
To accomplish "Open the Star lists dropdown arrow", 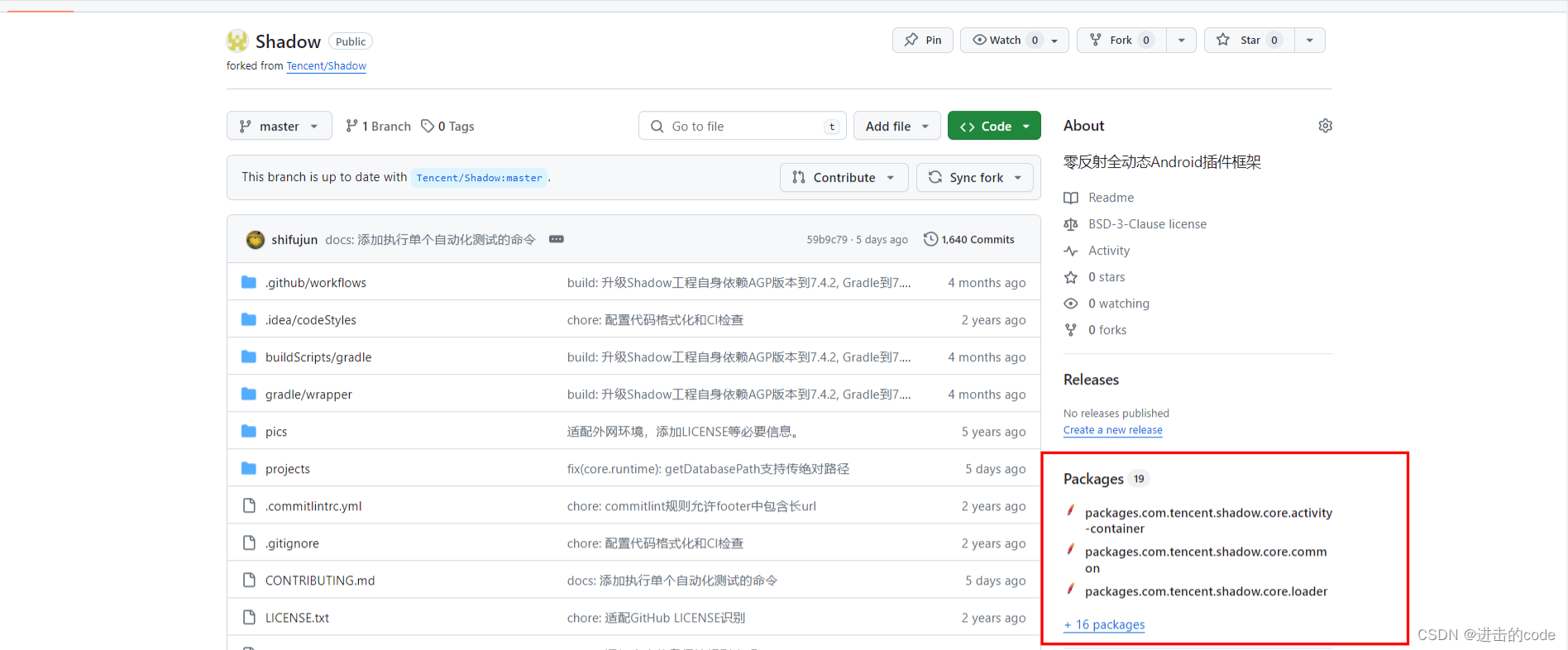I will (1310, 40).
